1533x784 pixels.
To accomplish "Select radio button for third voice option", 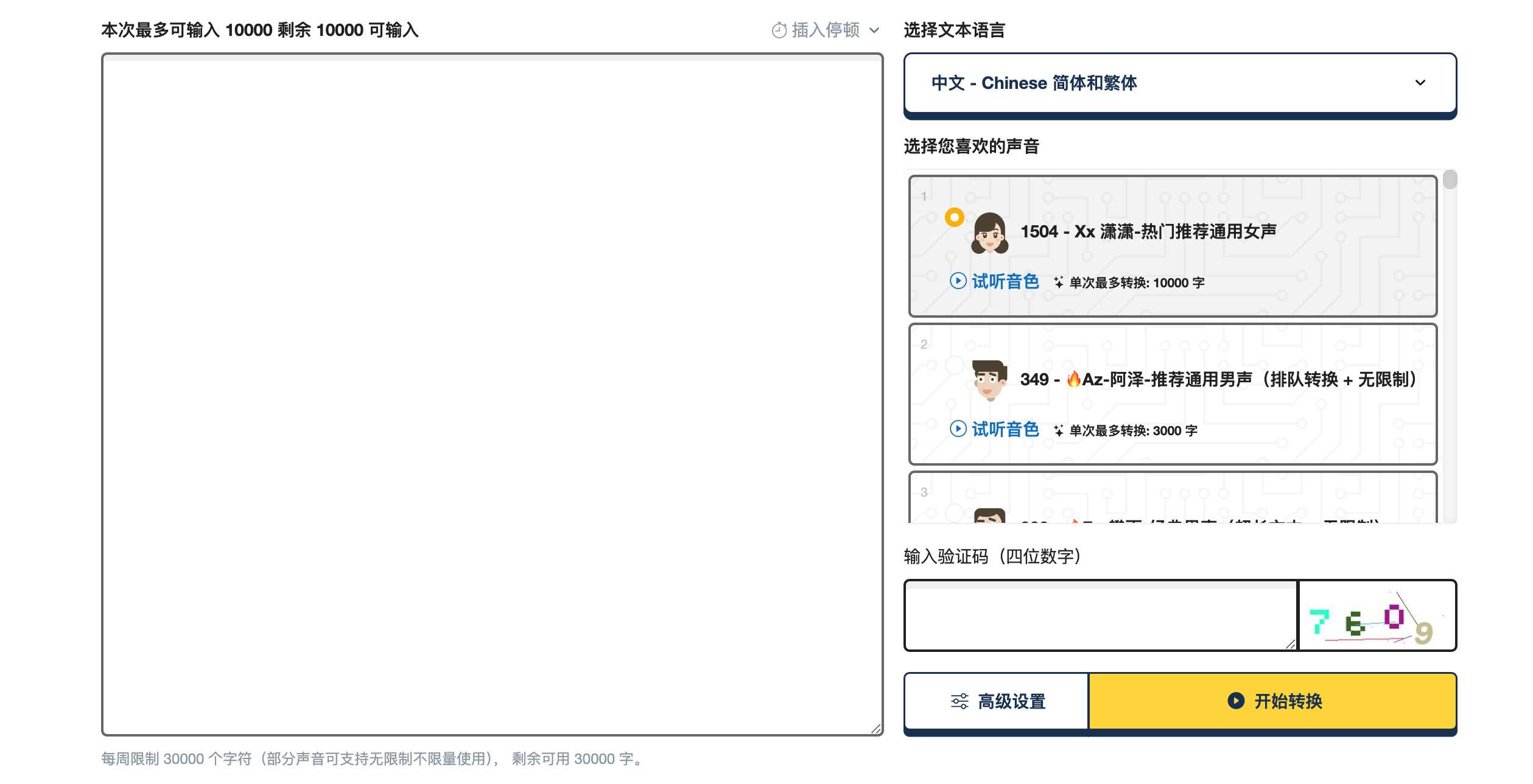I will [x=954, y=513].
